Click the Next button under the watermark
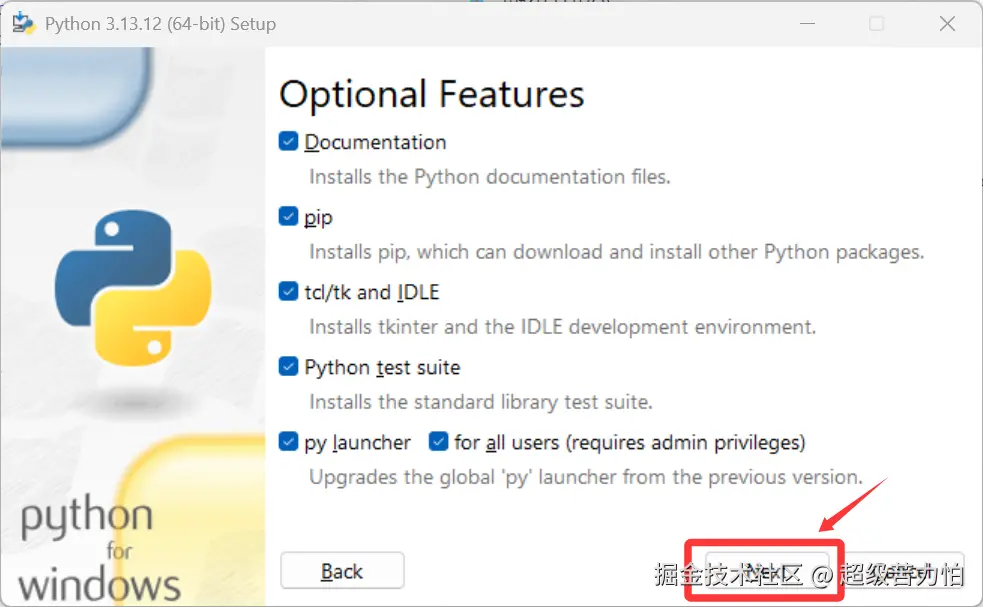Image resolution: width=983 pixels, height=607 pixels. (767, 571)
